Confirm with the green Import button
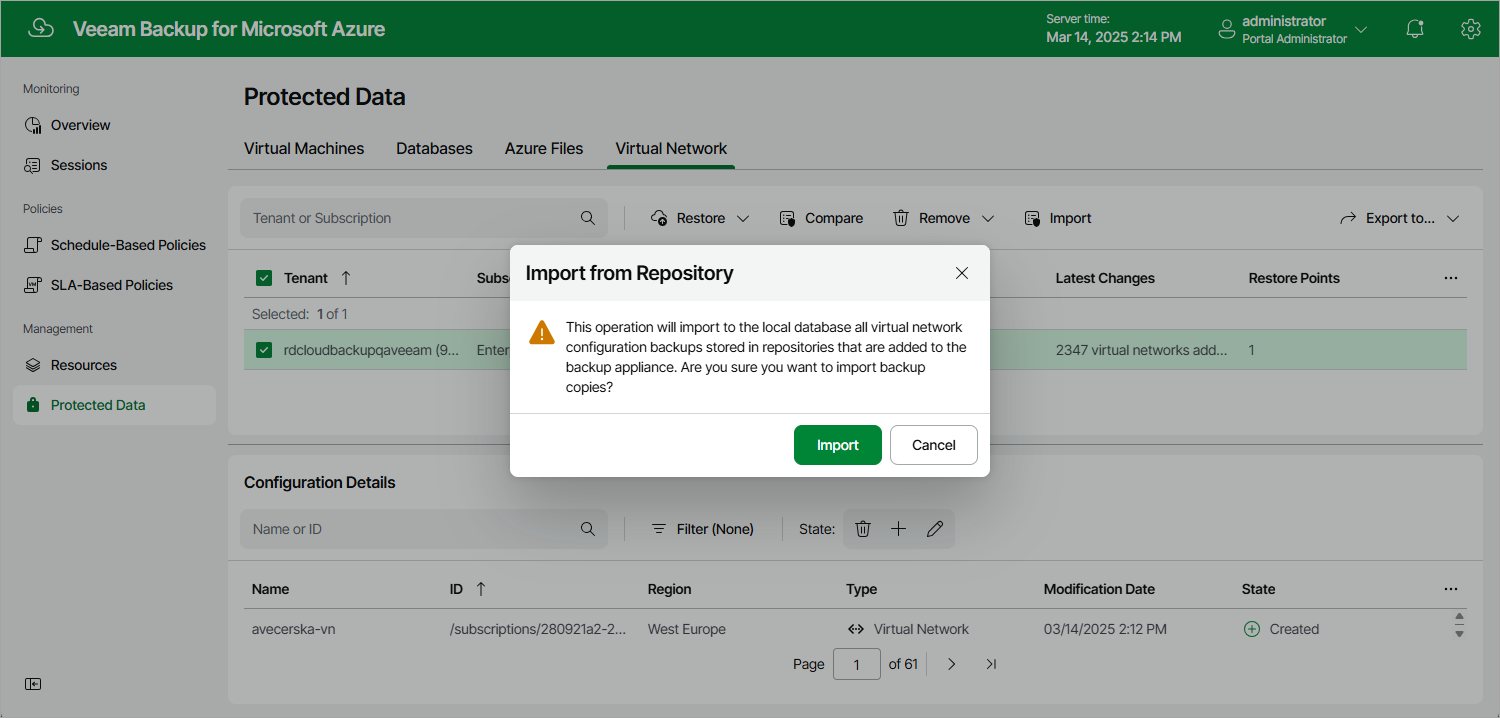1500x718 pixels. 838,445
